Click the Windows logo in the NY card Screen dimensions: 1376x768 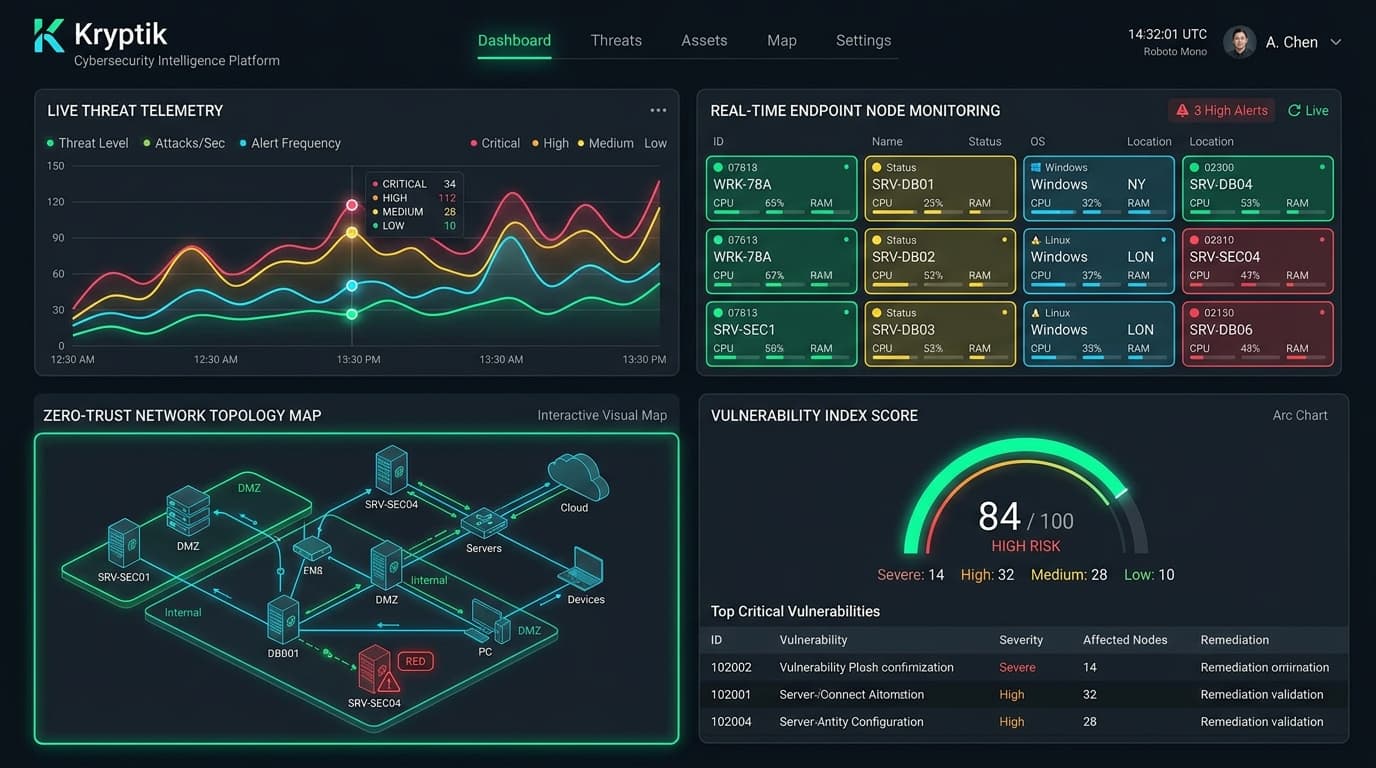(1036, 167)
